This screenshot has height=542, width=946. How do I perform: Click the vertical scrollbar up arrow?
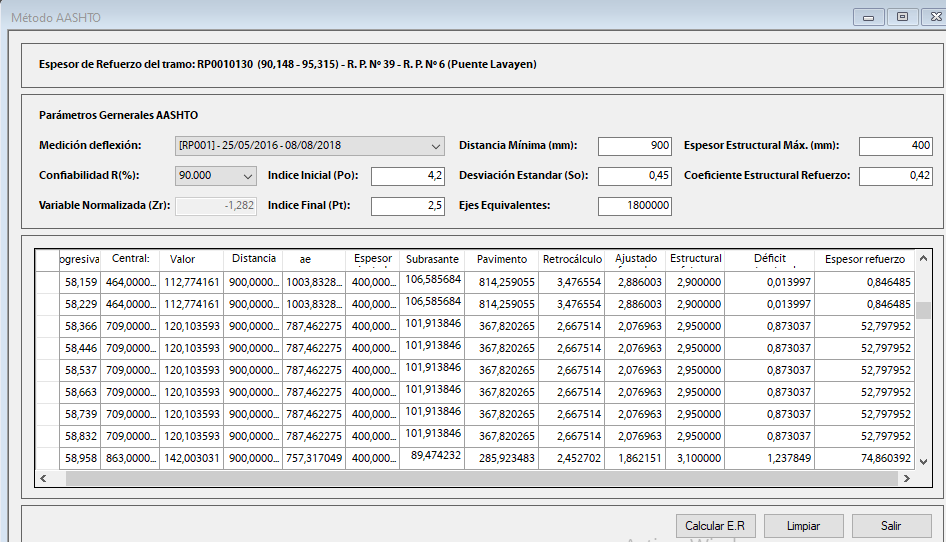(x=924, y=256)
